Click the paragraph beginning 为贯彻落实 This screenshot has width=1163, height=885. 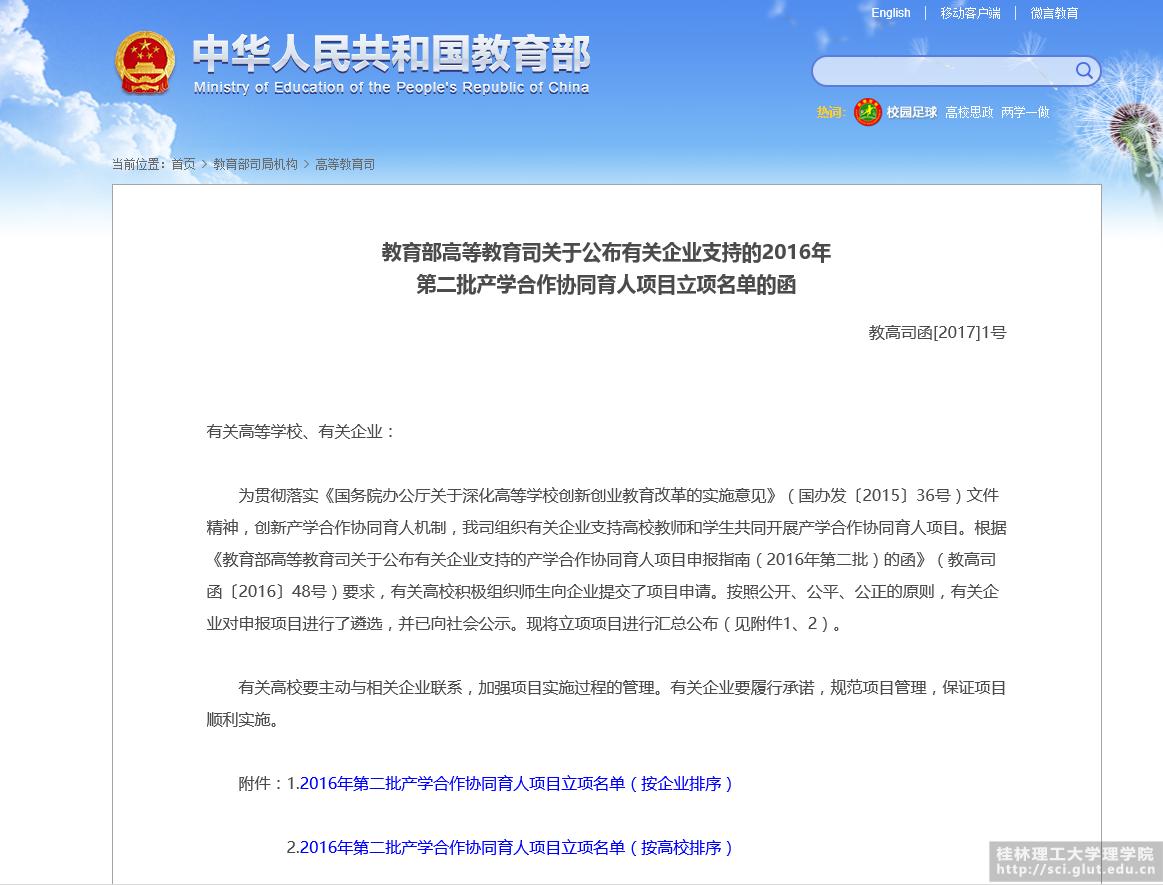point(606,559)
